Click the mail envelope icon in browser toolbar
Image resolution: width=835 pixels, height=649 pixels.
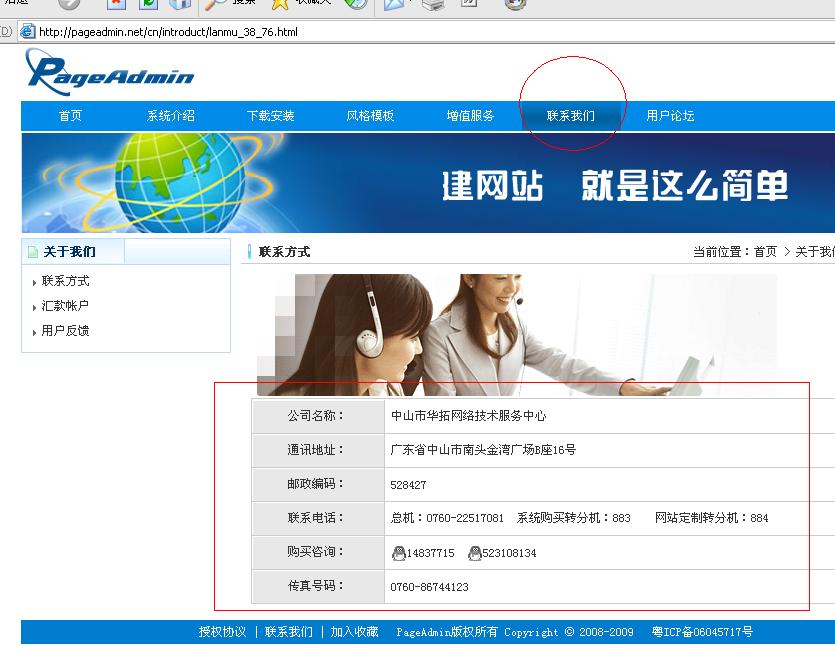pos(393,4)
